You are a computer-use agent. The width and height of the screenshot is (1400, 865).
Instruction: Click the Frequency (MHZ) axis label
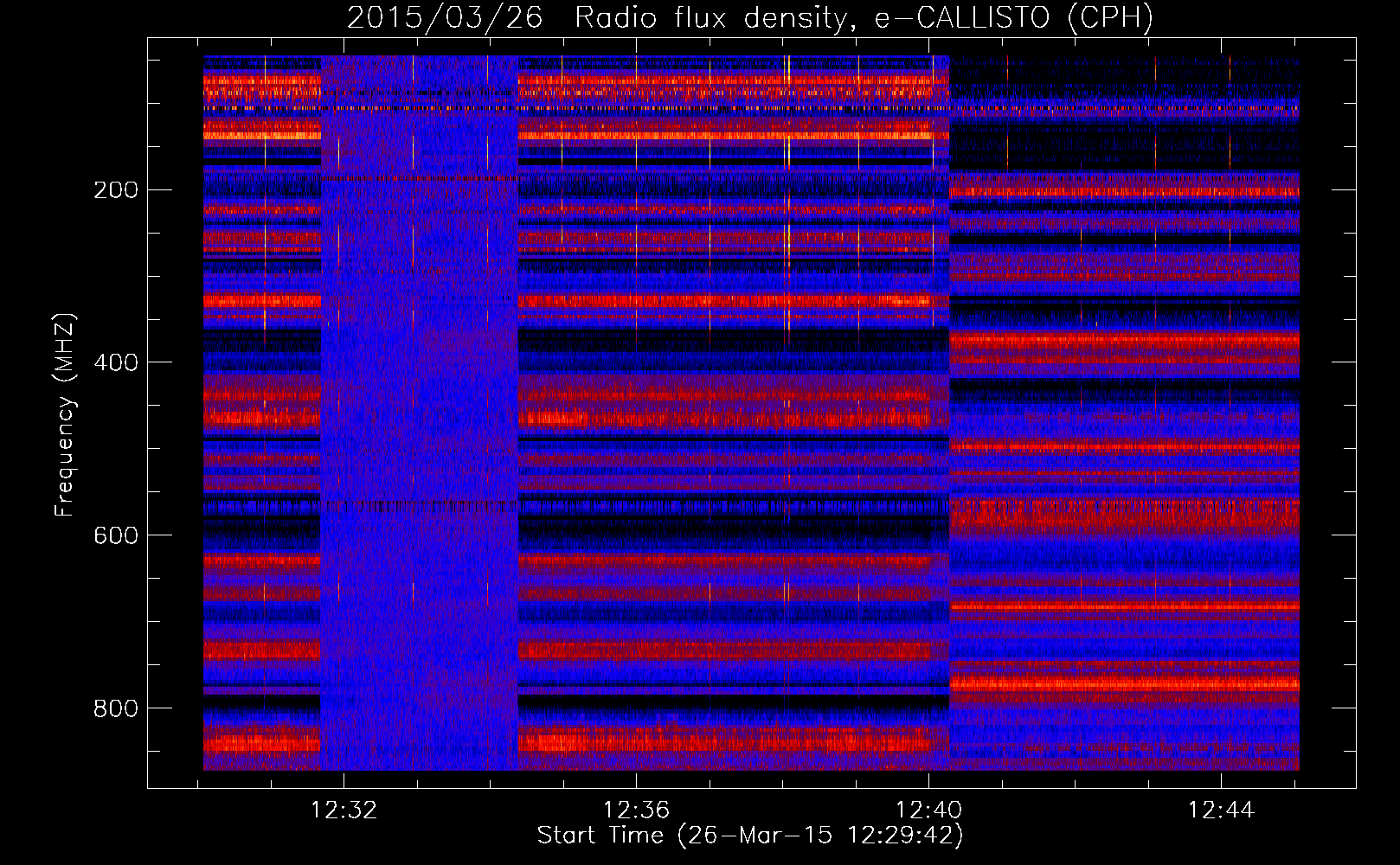65,414
